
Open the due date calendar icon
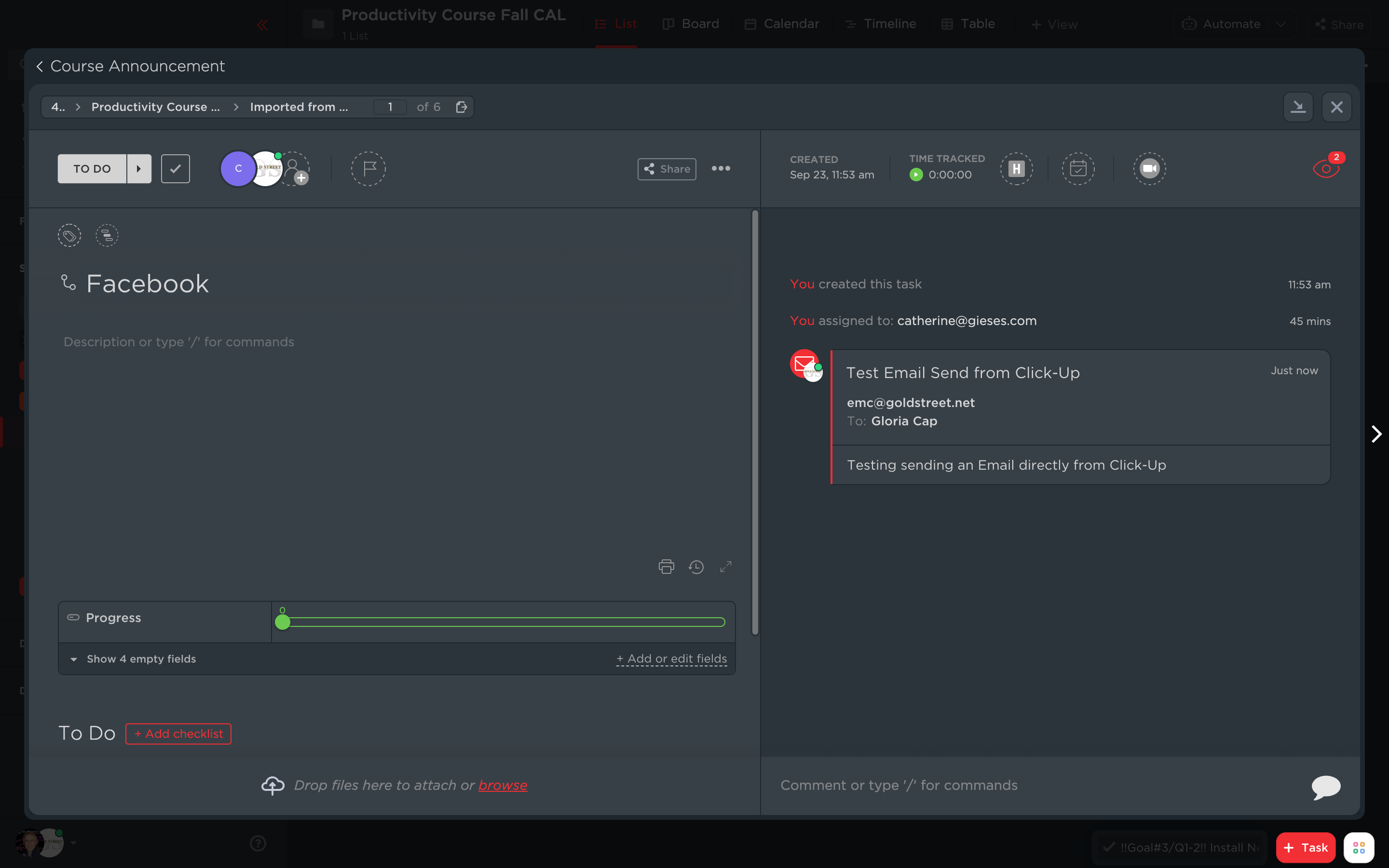tap(1078, 169)
